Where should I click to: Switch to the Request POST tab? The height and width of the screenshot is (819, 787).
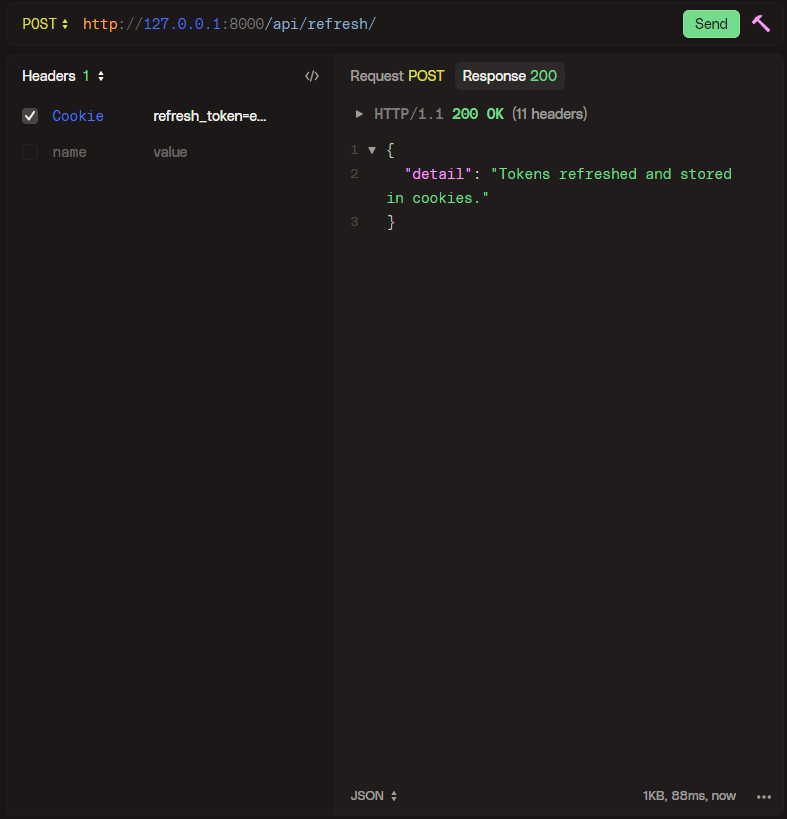[397, 76]
